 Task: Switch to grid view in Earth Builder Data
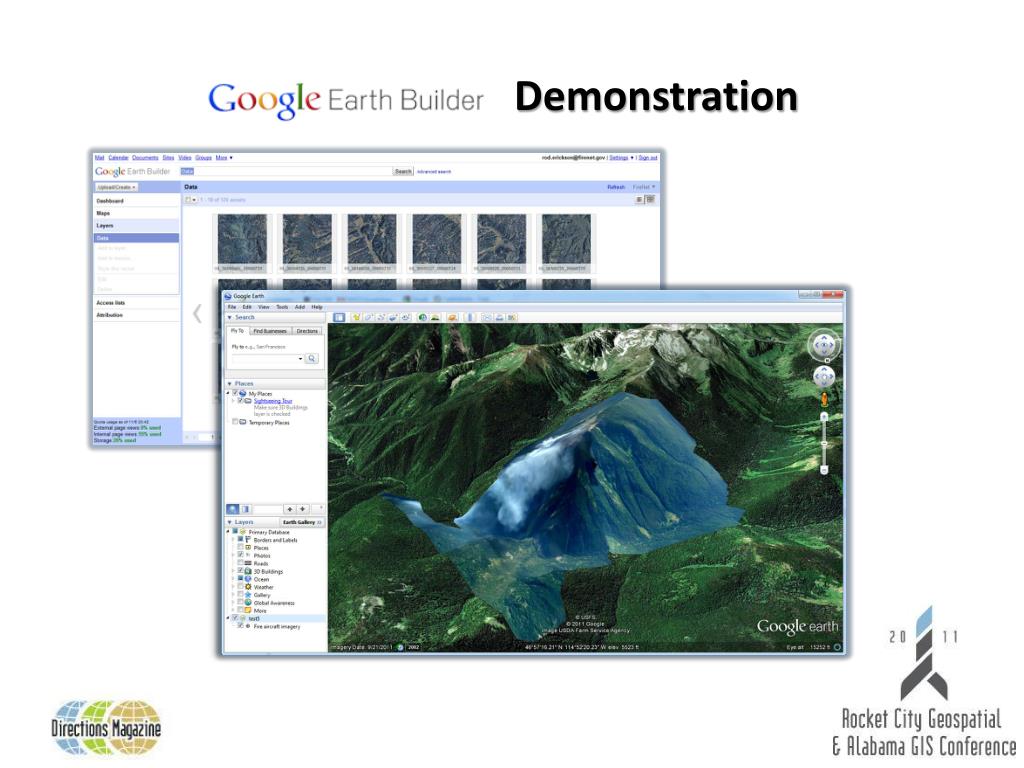pos(650,199)
